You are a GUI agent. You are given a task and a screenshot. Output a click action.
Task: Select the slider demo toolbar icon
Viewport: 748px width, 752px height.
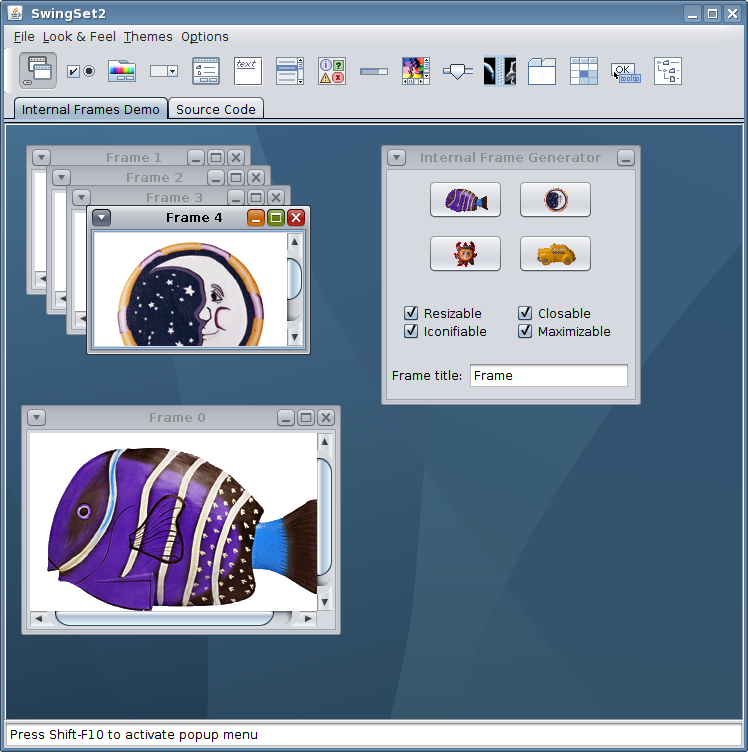pyautogui.click(x=458, y=71)
